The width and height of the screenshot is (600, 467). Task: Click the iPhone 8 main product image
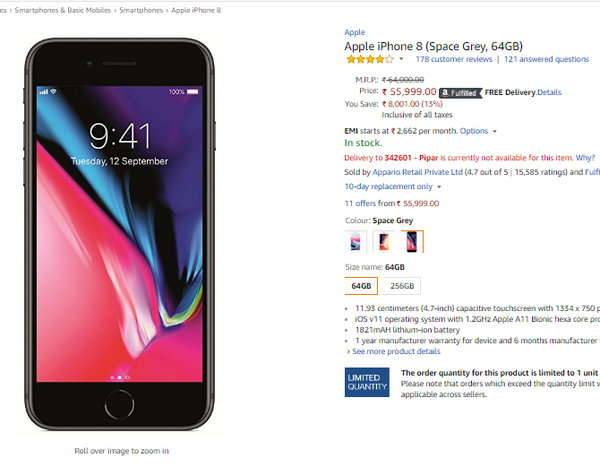[119, 234]
